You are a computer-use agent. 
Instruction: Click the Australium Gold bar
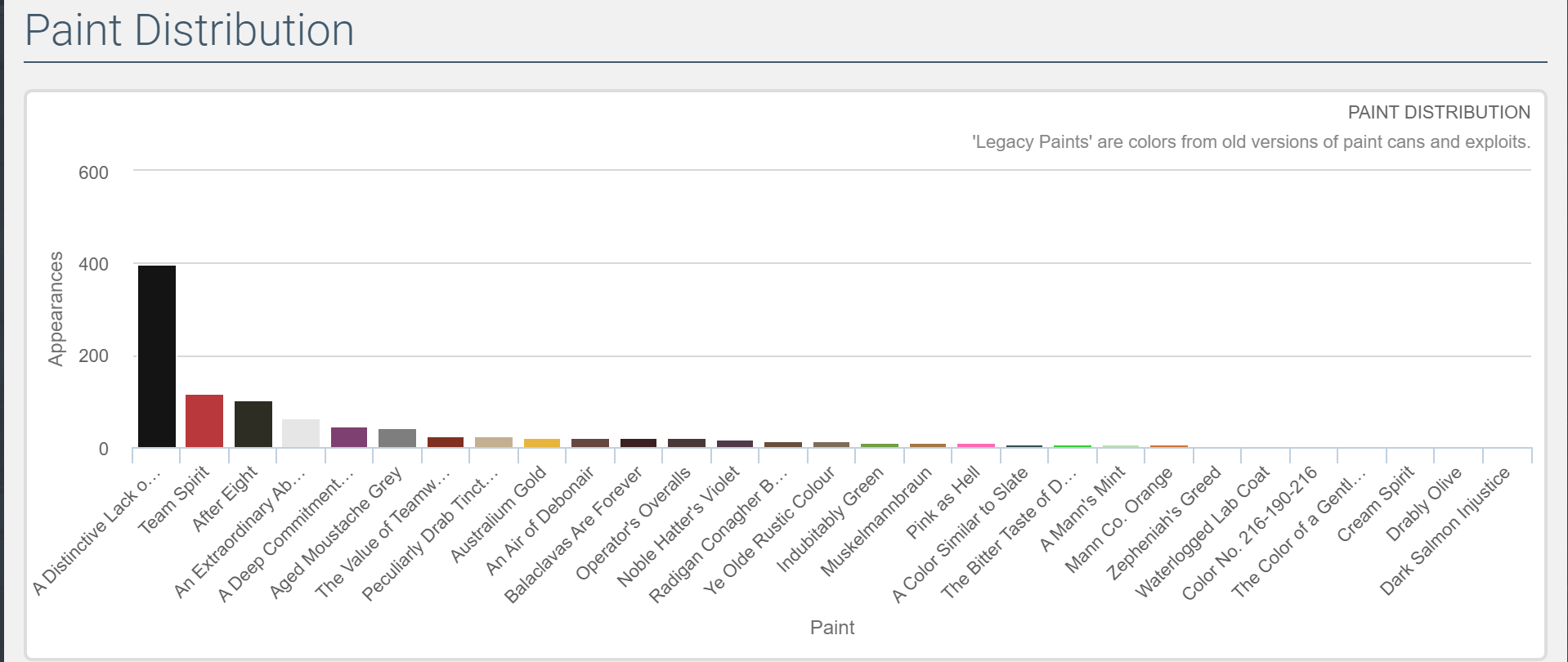(x=542, y=443)
